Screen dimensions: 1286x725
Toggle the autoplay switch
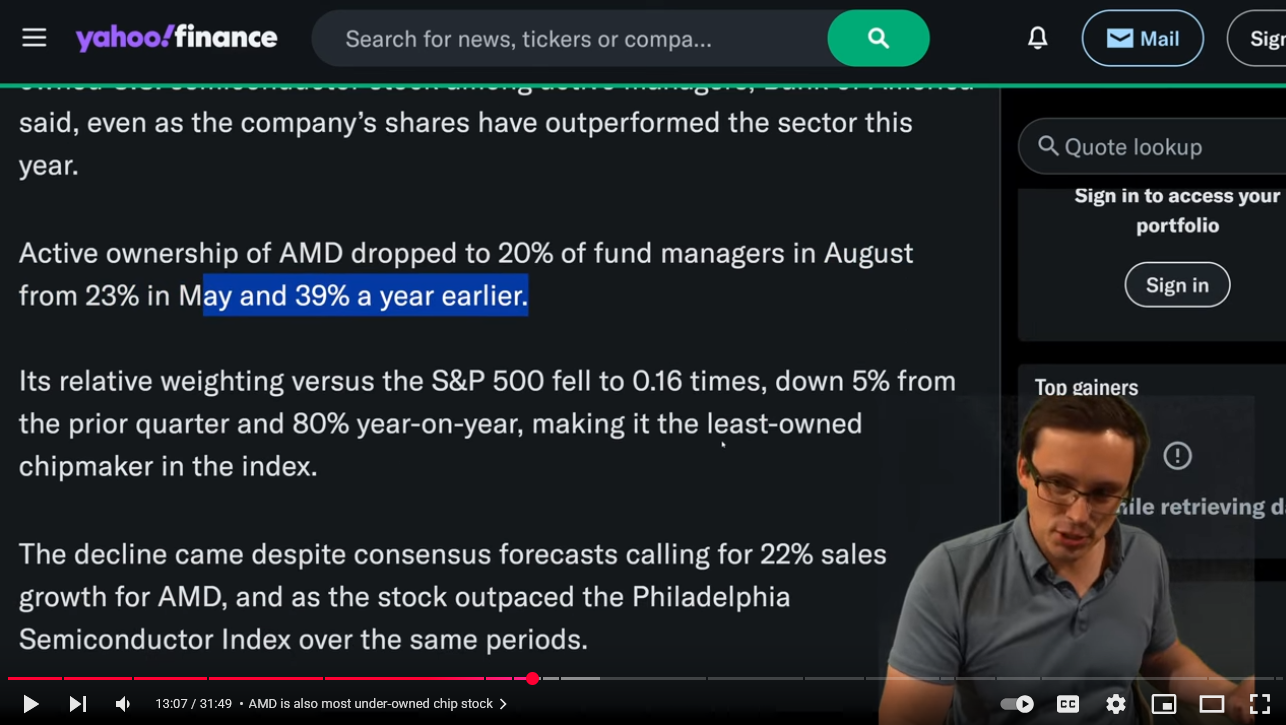pos(1018,704)
